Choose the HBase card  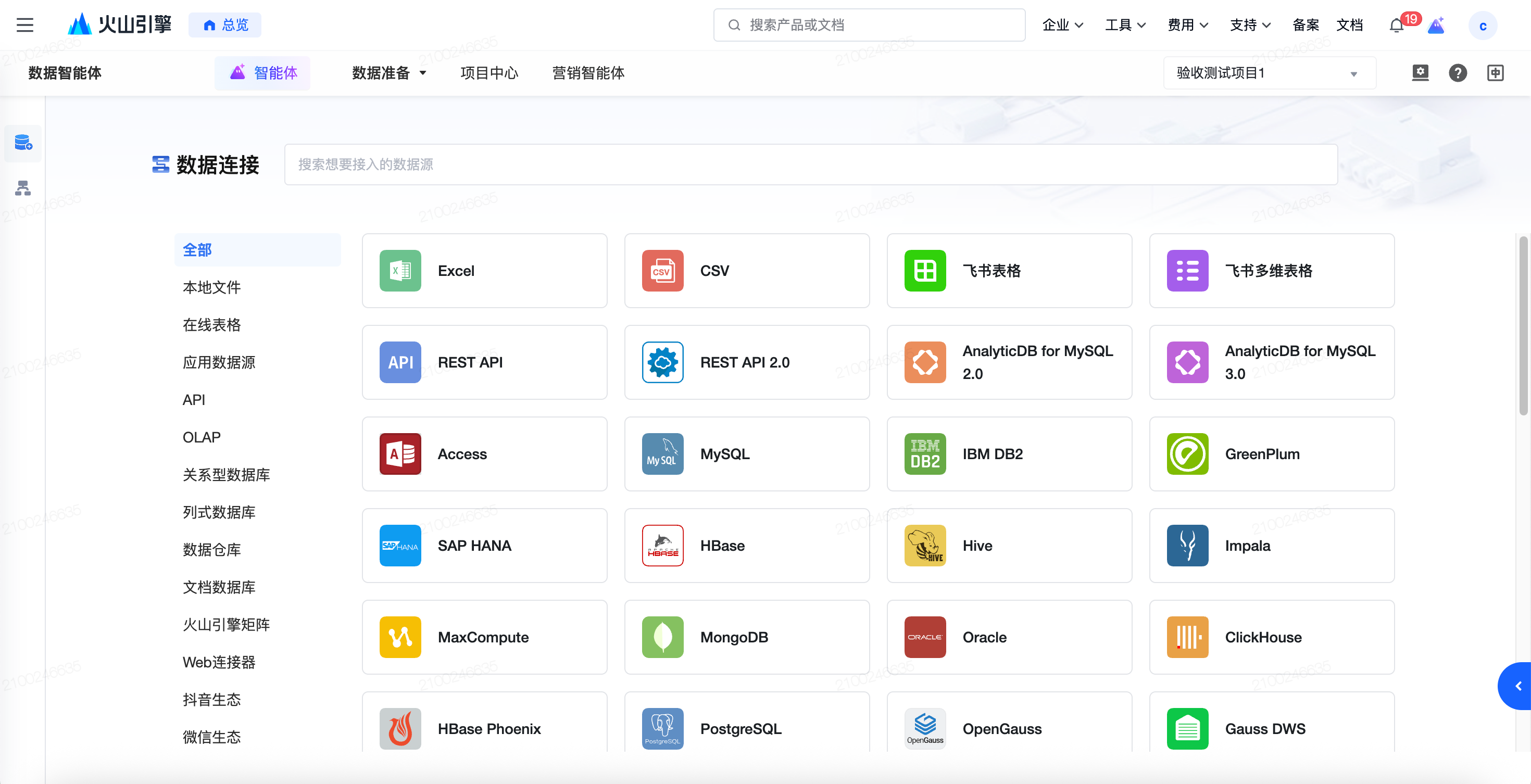746,545
